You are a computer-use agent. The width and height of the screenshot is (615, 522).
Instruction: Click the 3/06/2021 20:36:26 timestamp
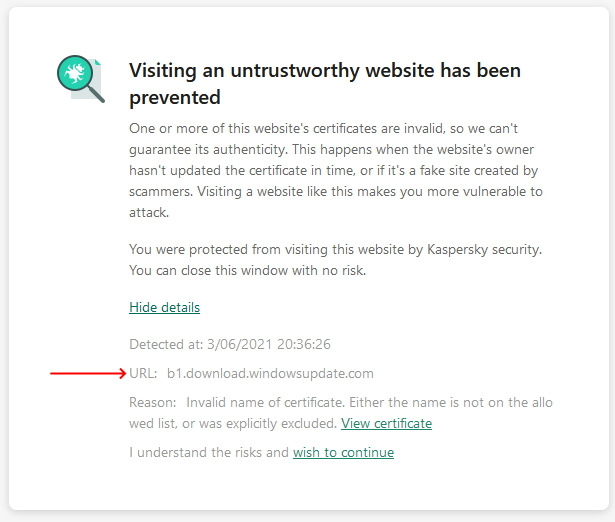(x=270, y=344)
